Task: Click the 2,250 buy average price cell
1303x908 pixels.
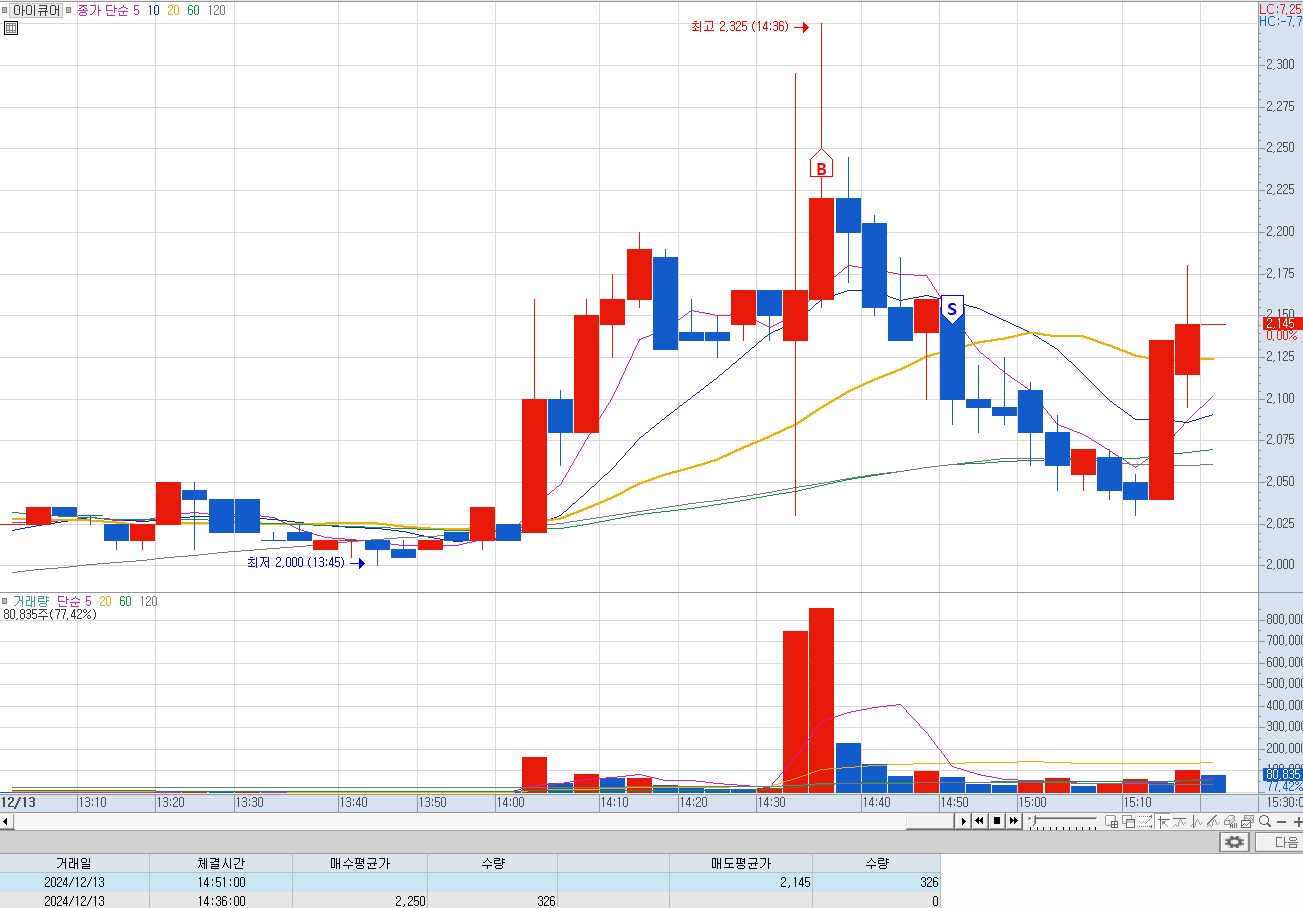Action: [x=360, y=900]
